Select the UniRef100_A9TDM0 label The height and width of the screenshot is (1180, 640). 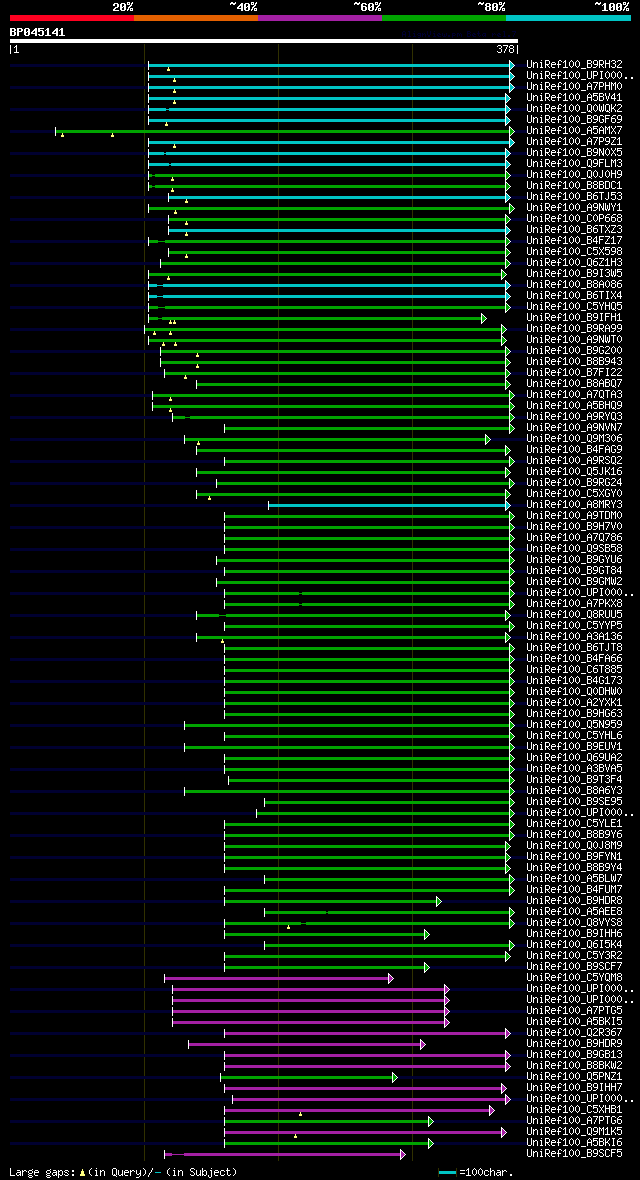(x=574, y=515)
